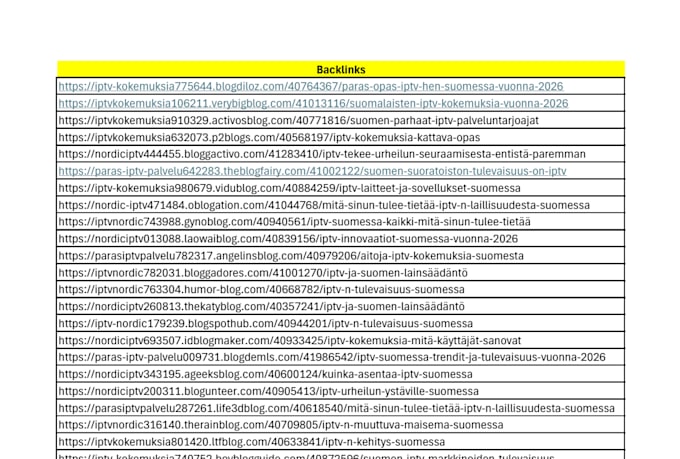
Task: Select the life3dblog.com laillisuudesta row
Action: [340, 408]
